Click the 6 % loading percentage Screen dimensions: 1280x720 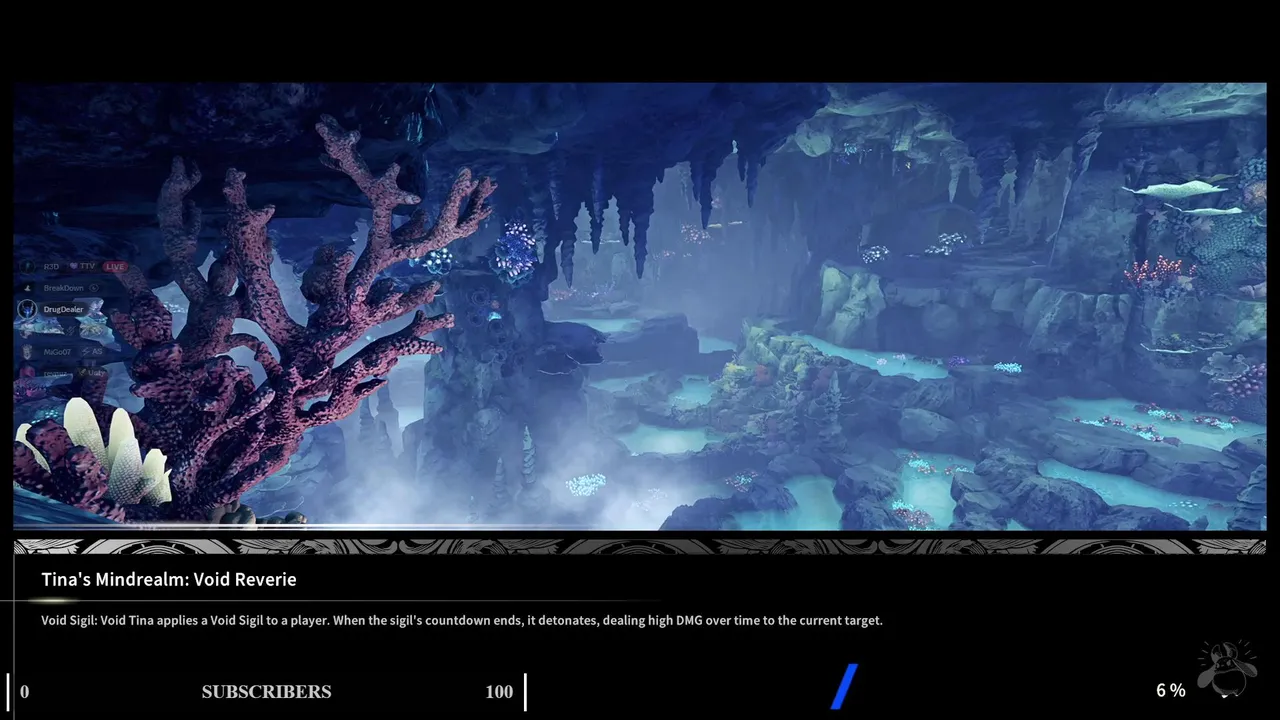(x=1171, y=691)
